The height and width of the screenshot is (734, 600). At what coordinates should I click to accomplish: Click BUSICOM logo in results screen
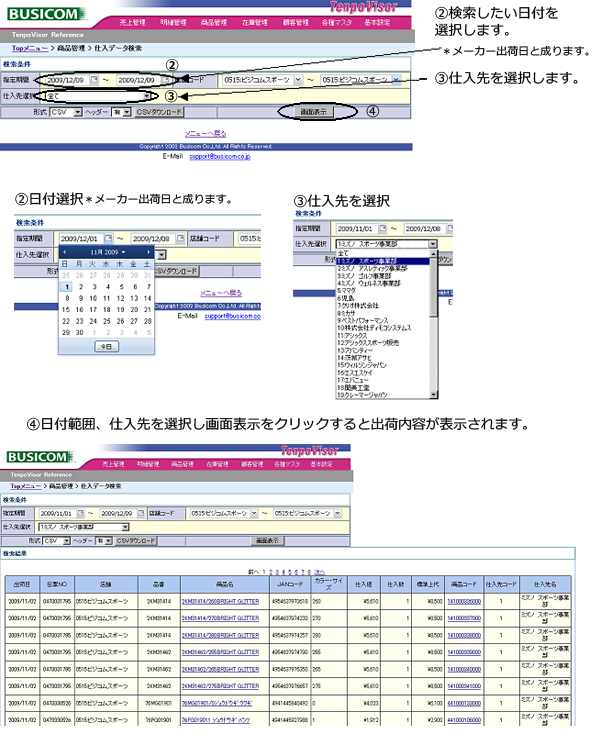tap(40, 457)
